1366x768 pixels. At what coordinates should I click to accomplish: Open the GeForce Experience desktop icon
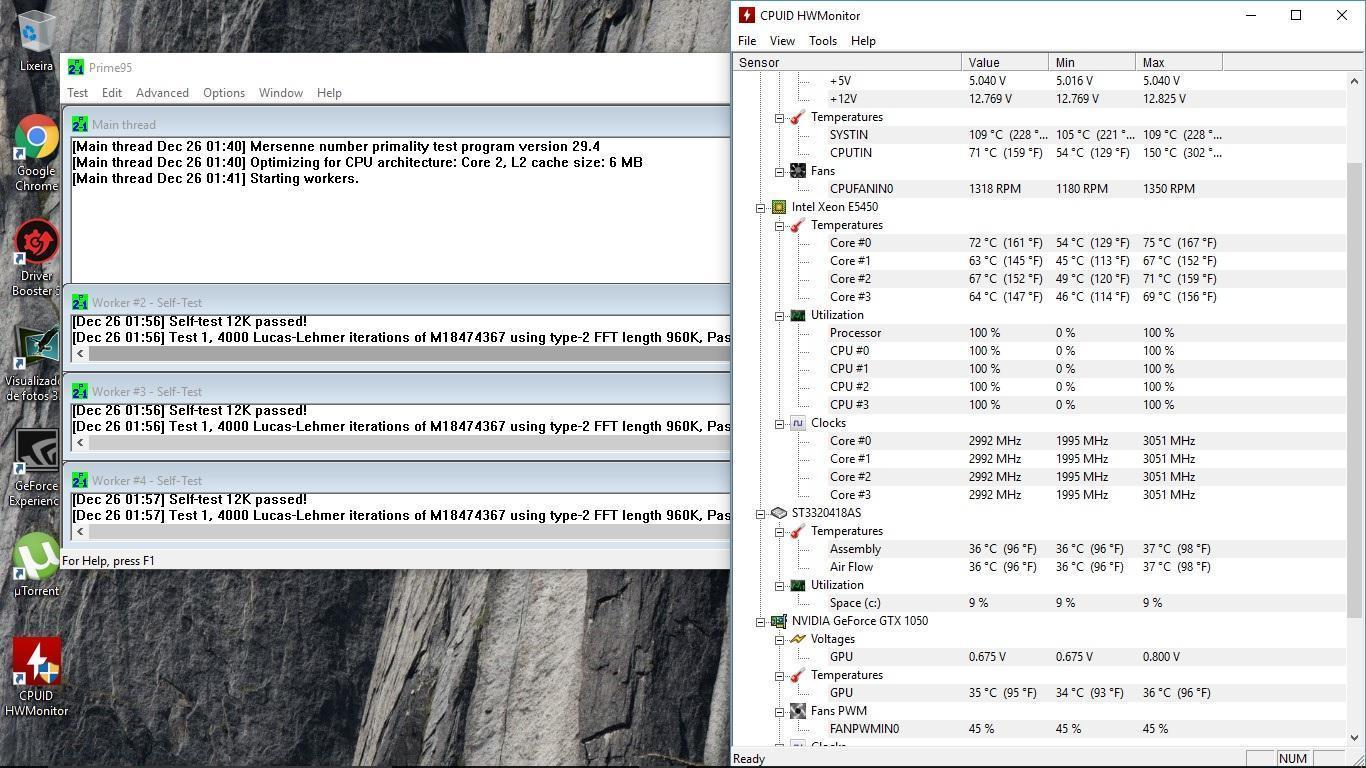[x=36, y=468]
